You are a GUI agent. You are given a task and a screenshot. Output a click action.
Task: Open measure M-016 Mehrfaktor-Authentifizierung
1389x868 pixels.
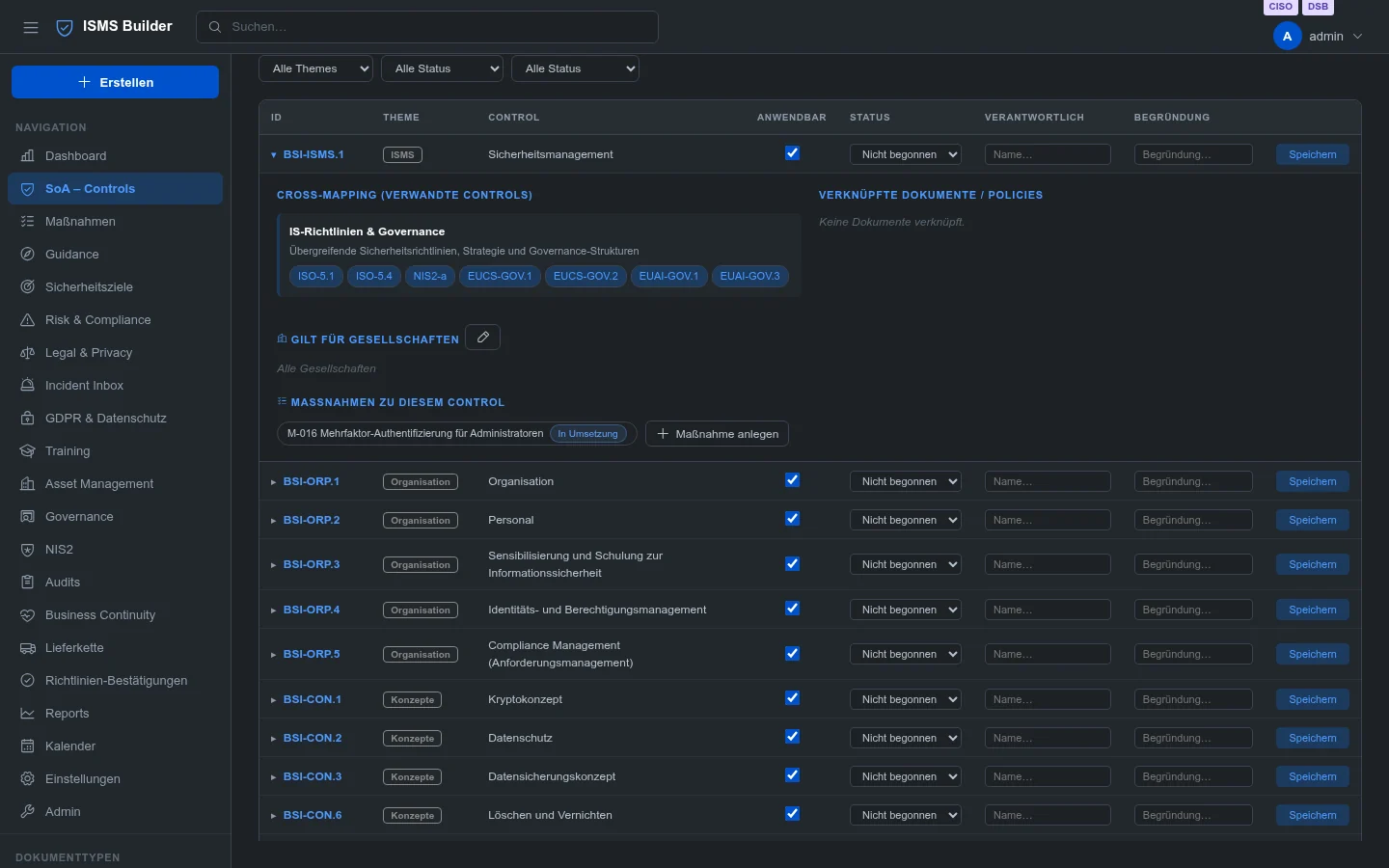coord(456,434)
